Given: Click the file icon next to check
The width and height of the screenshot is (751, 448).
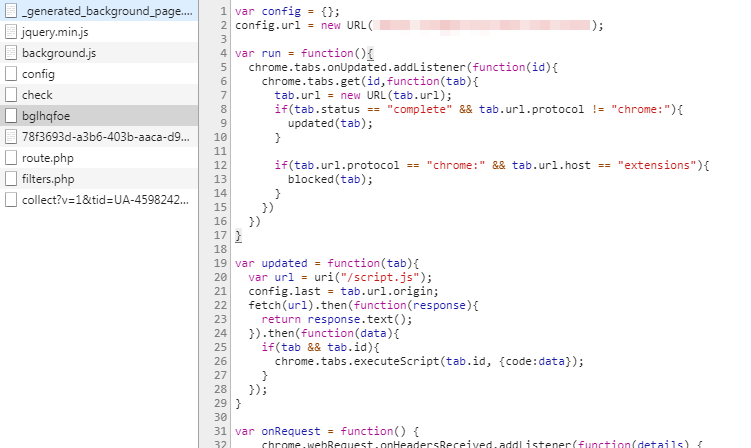Looking at the screenshot, I should point(11,95).
